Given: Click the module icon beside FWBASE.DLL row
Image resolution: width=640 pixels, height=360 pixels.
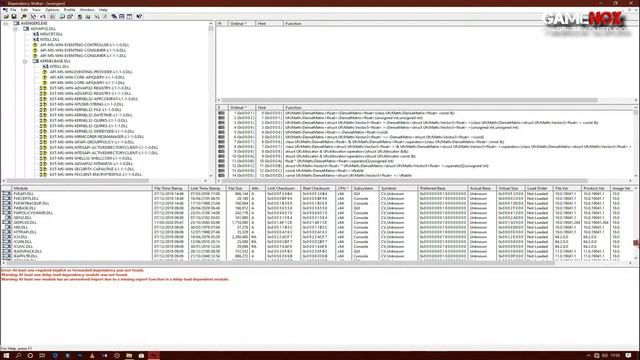Looking at the screenshot, I should pyautogui.click(x=7, y=208).
